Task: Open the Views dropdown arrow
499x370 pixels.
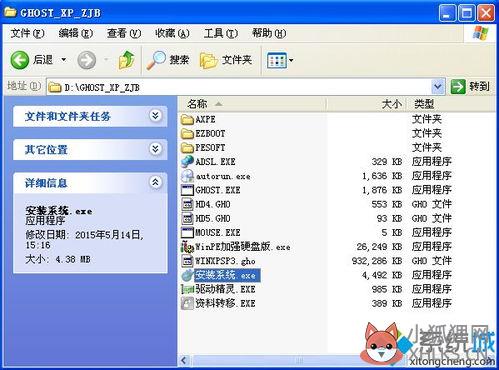Action: (x=291, y=60)
